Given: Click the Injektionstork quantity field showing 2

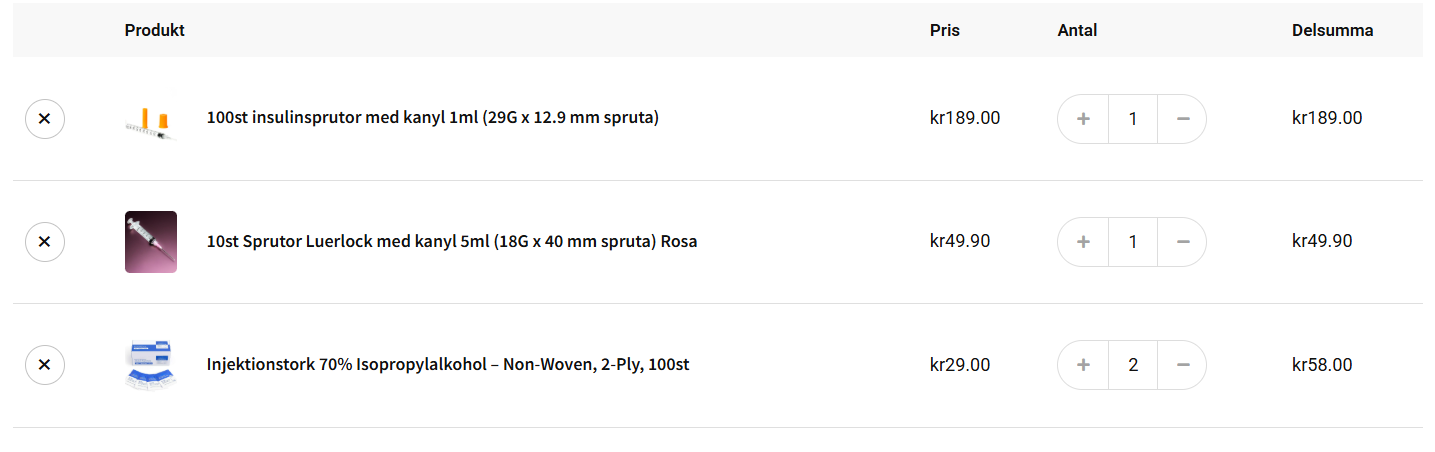Looking at the screenshot, I should pyautogui.click(x=1133, y=365).
